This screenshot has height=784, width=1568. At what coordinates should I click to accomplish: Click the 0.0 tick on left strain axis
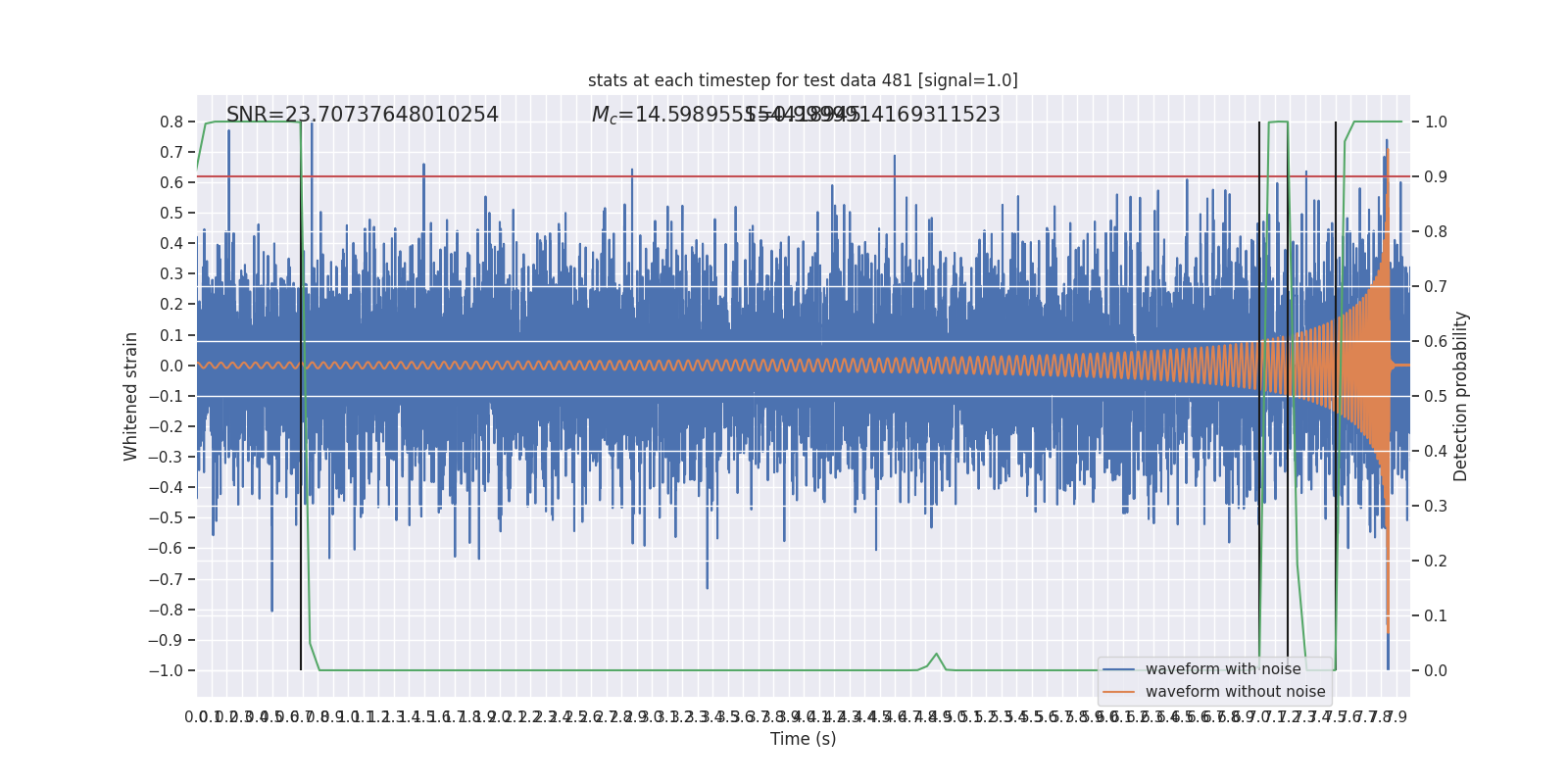171,366
